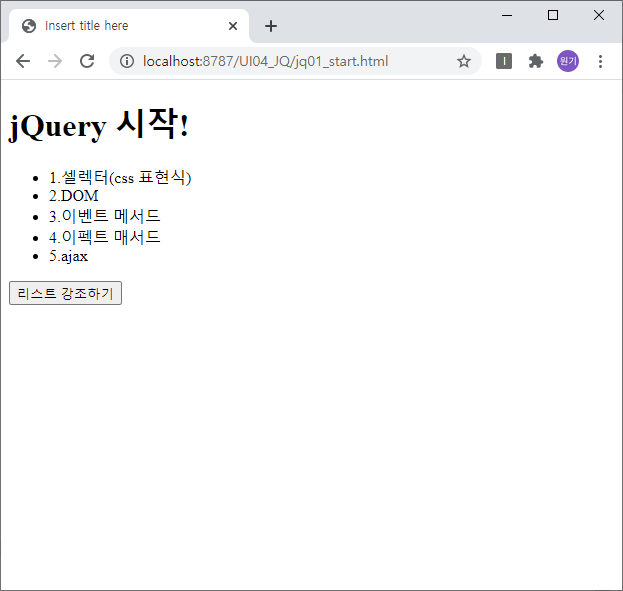Click the localhost URL in address bar
Viewport: 623px width, 591px height.
pos(265,61)
